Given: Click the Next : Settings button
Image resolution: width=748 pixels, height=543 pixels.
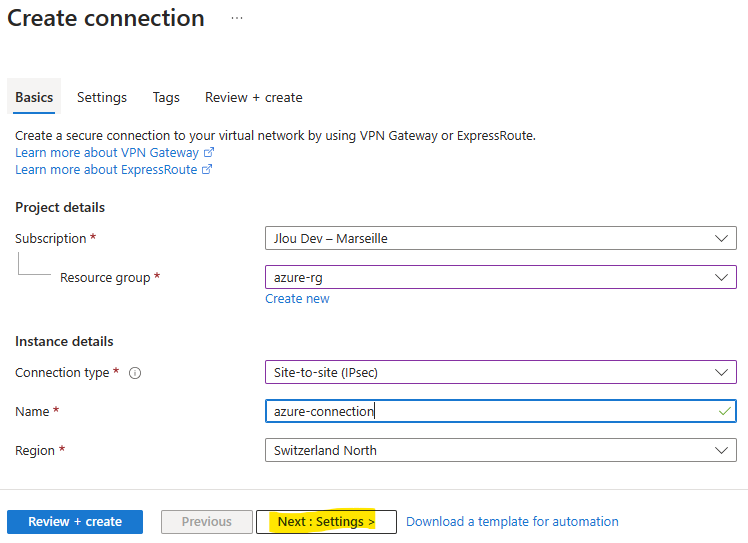Looking at the screenshot, I should click(x=326, y=522).
